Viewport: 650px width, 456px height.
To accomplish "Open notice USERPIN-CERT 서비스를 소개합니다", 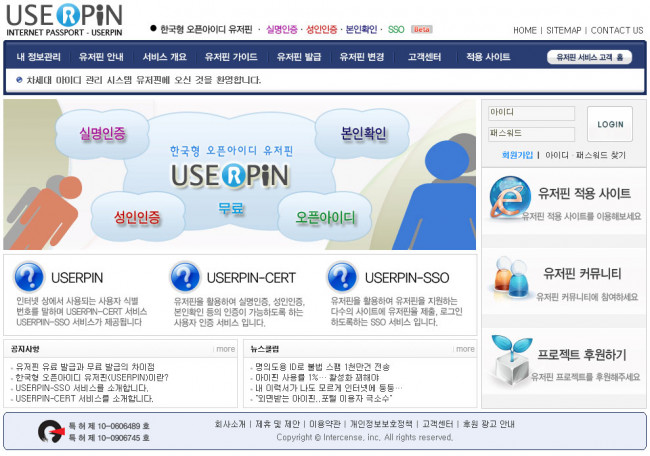I will [84, 399].
